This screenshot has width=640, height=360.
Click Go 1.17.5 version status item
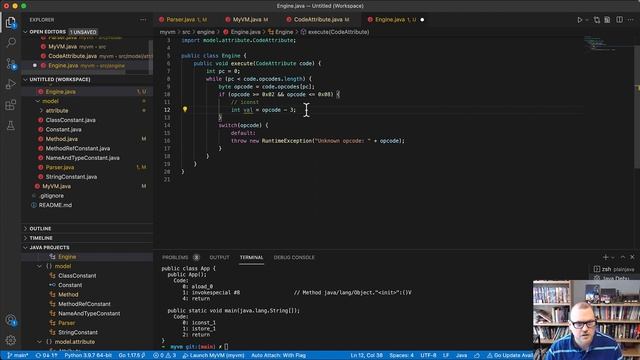pos(132,356)
